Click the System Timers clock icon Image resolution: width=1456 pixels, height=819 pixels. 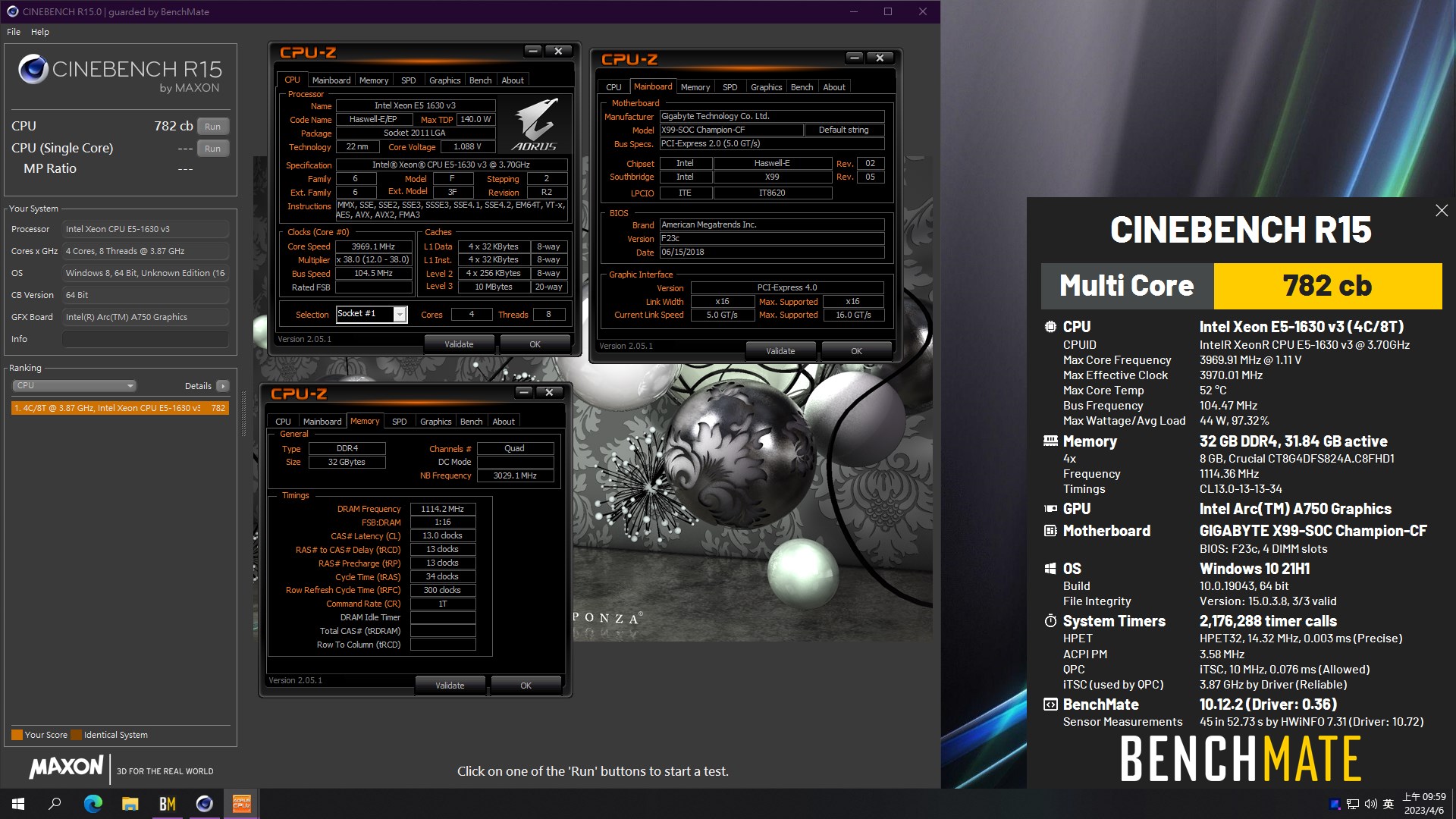click(x=1050, y=621)
